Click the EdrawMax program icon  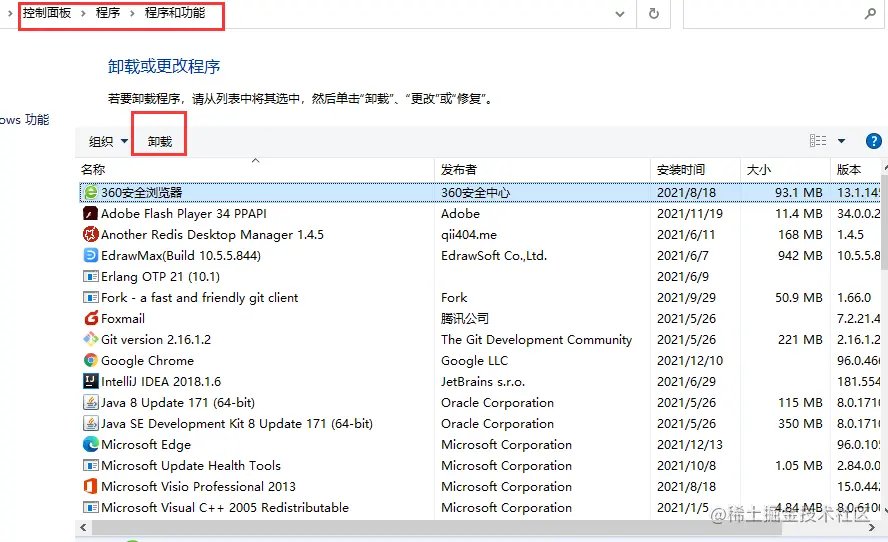pos(91,255)
